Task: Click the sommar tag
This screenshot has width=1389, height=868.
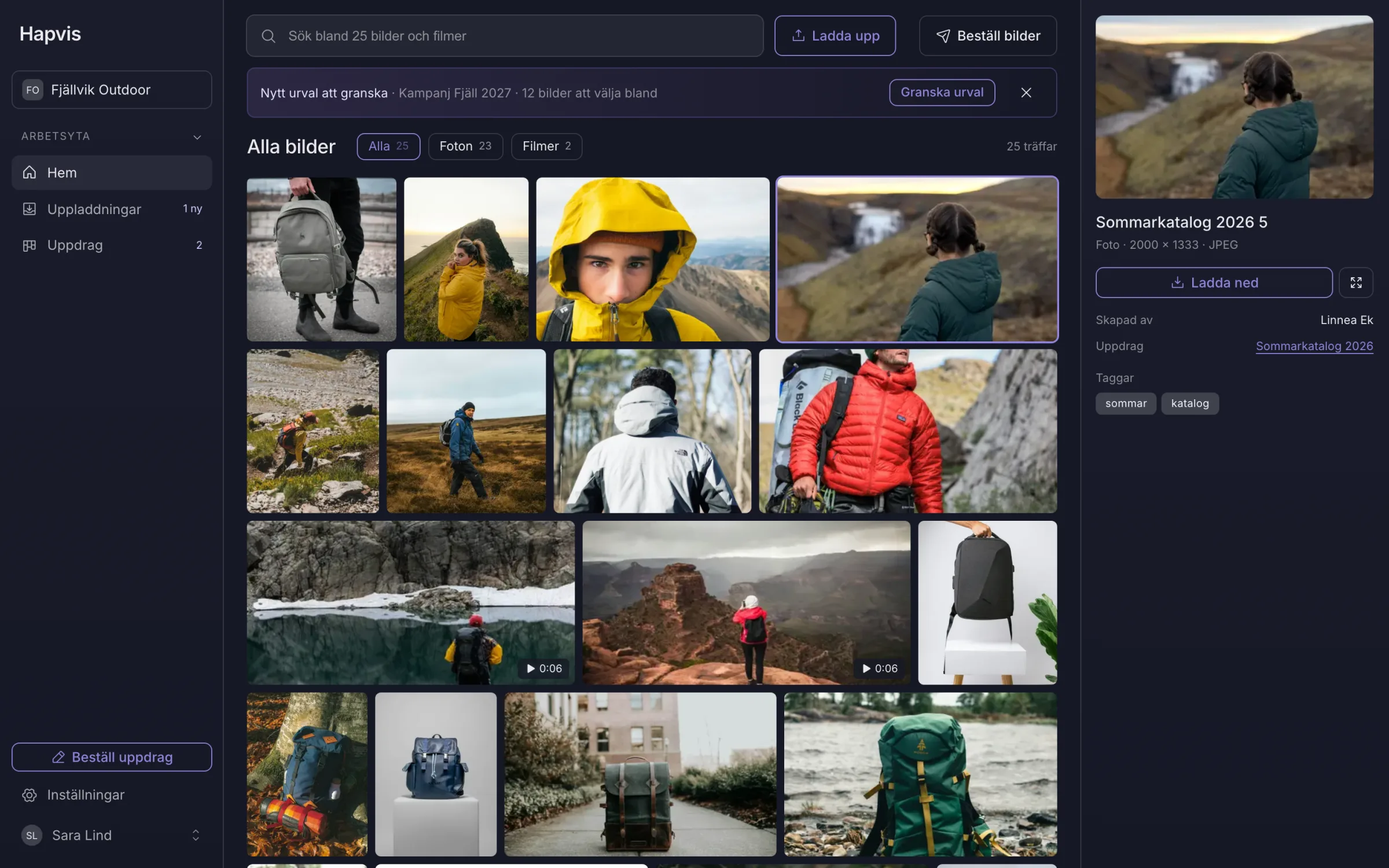Action: click(x=1126, y=403)
